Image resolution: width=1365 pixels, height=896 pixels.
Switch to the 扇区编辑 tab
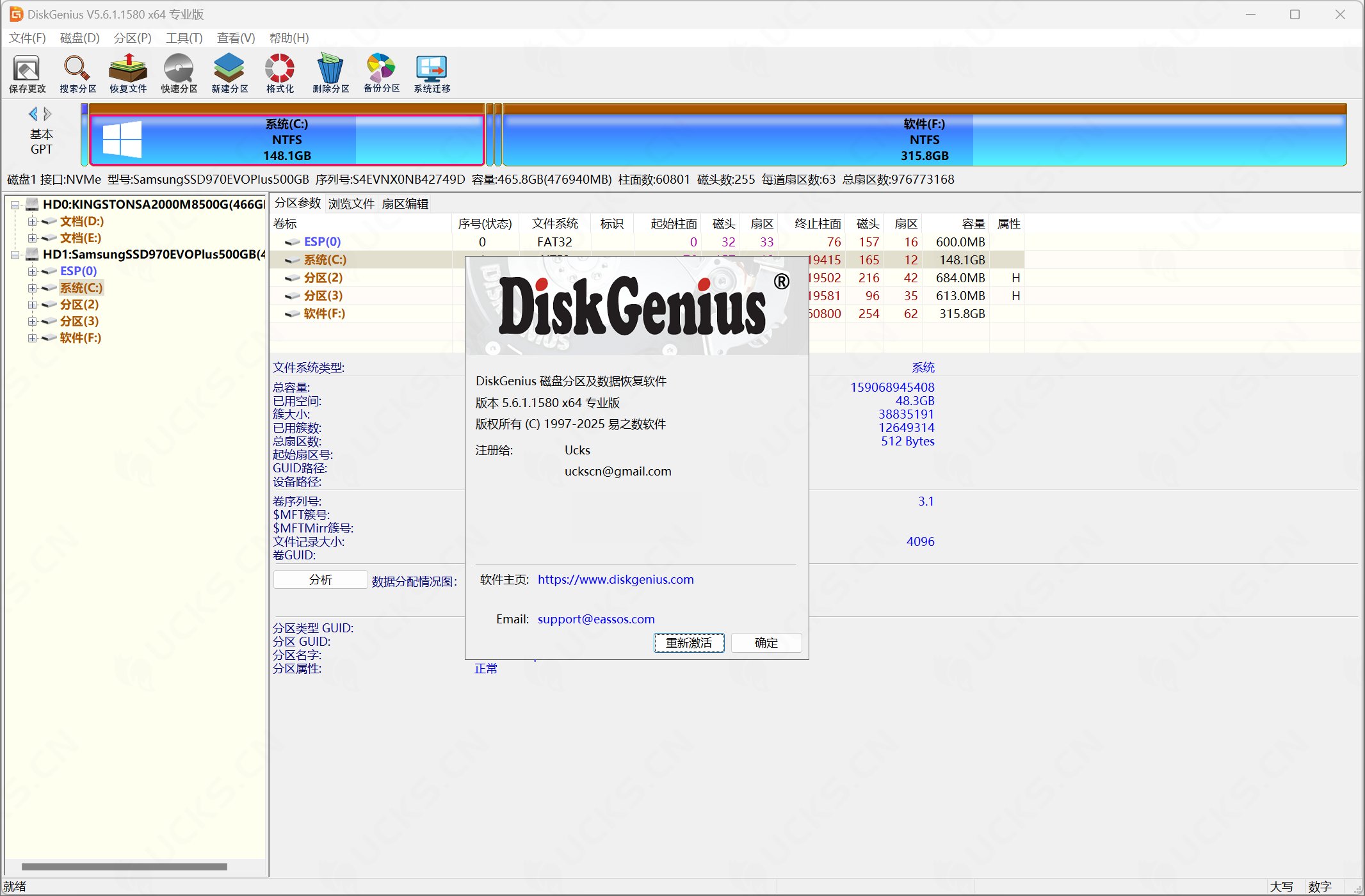pyautogui.click(x=405, y=204)
